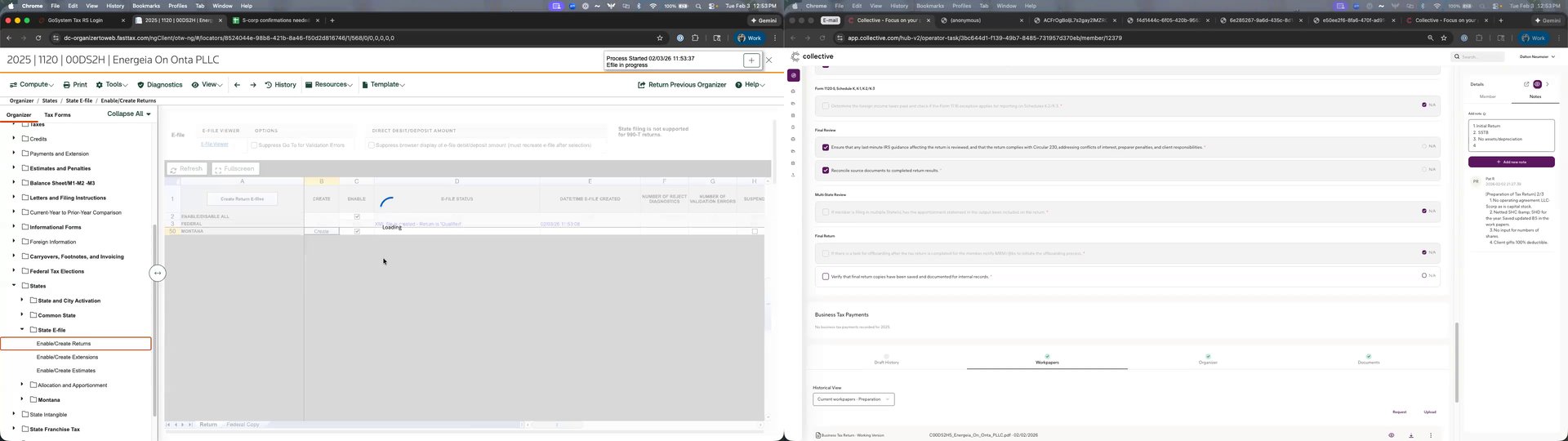This screenshot has width=1568, height=441.
Task: Open Current workpapers - Preparation dropdown
Action: pyautogui.click(x=853, y=399)
